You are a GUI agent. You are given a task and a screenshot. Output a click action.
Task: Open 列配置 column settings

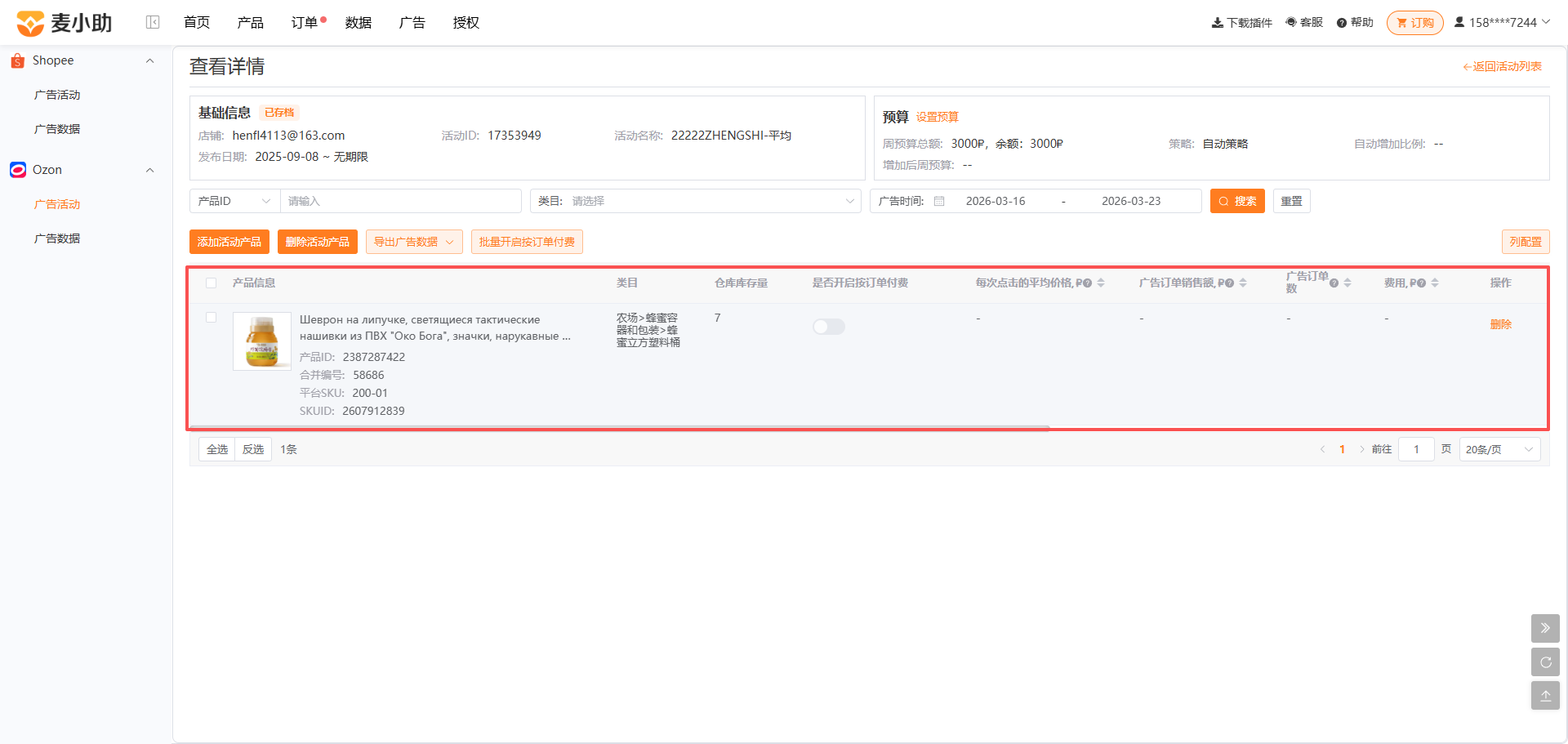1526,242
